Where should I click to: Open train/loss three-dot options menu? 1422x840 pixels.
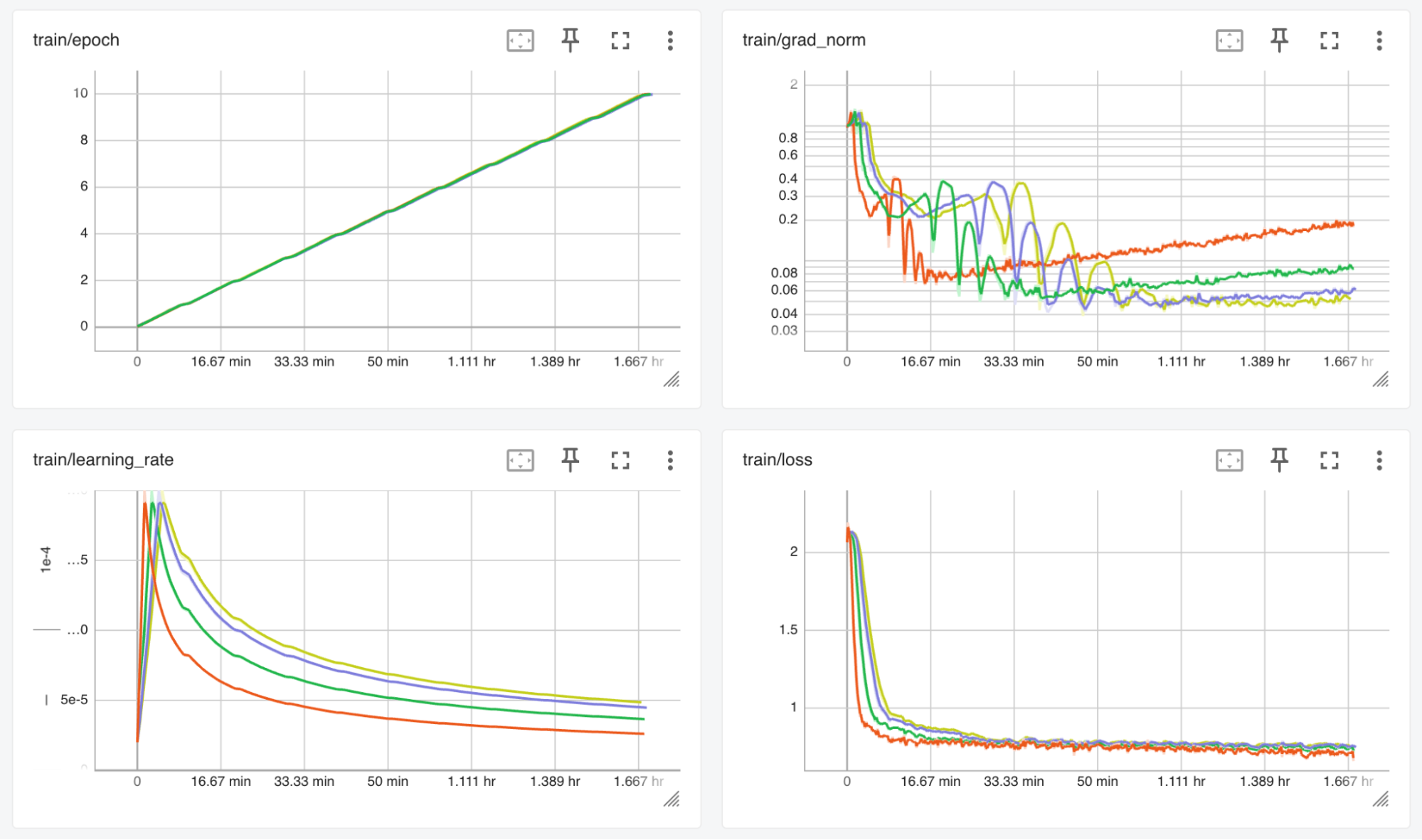click(1379, 460)
